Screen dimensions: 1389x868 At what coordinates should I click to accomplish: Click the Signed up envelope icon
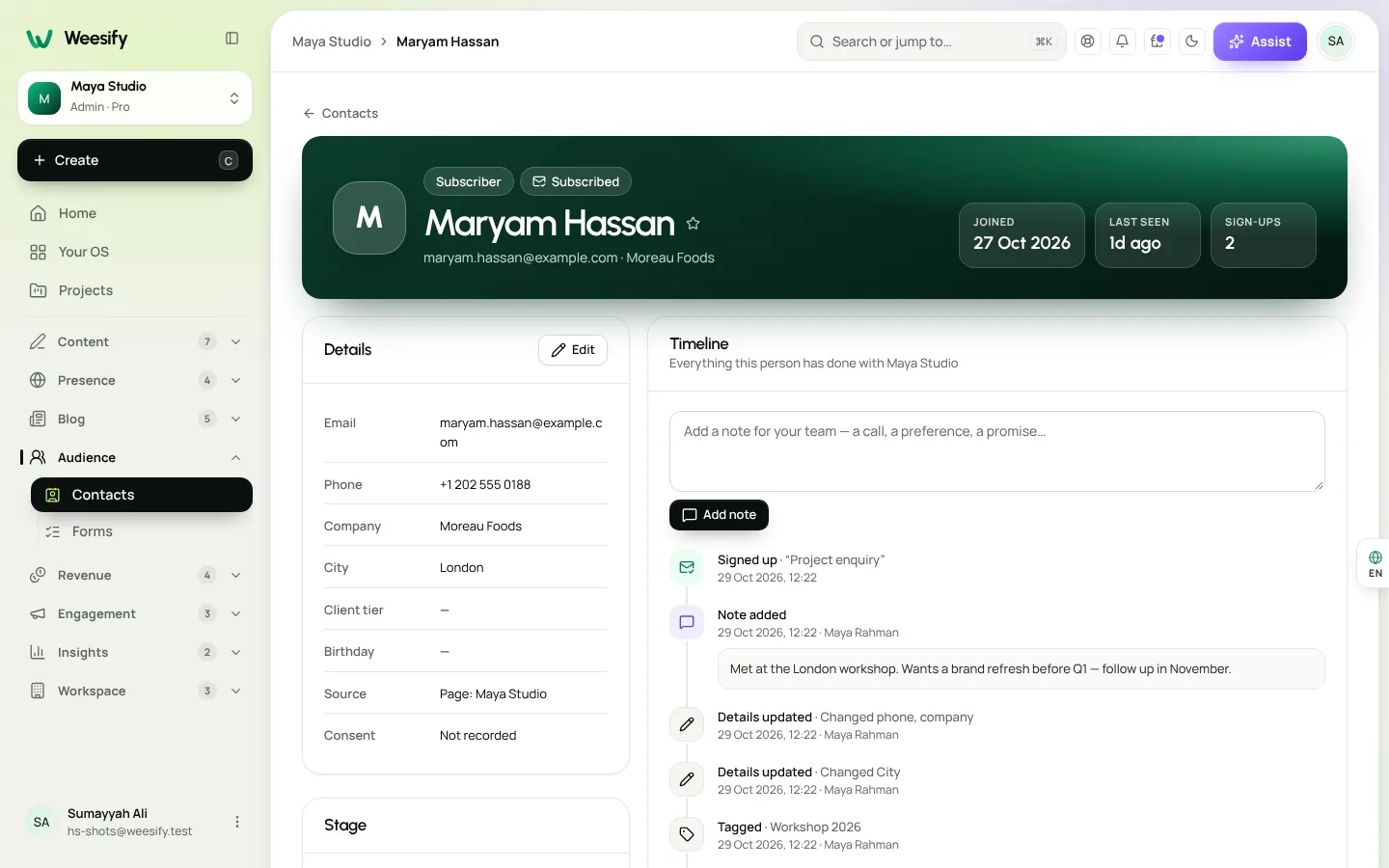pos(687,568)
